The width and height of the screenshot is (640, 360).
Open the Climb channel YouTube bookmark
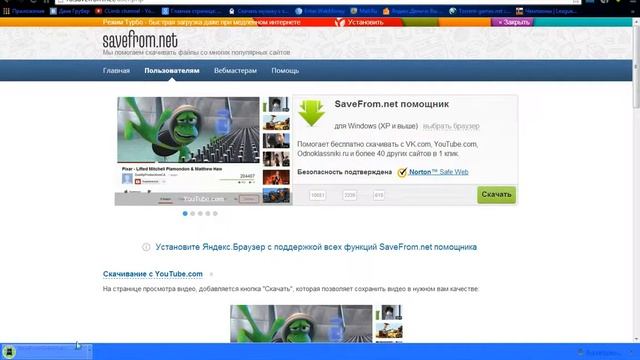(x=125, y=11)
